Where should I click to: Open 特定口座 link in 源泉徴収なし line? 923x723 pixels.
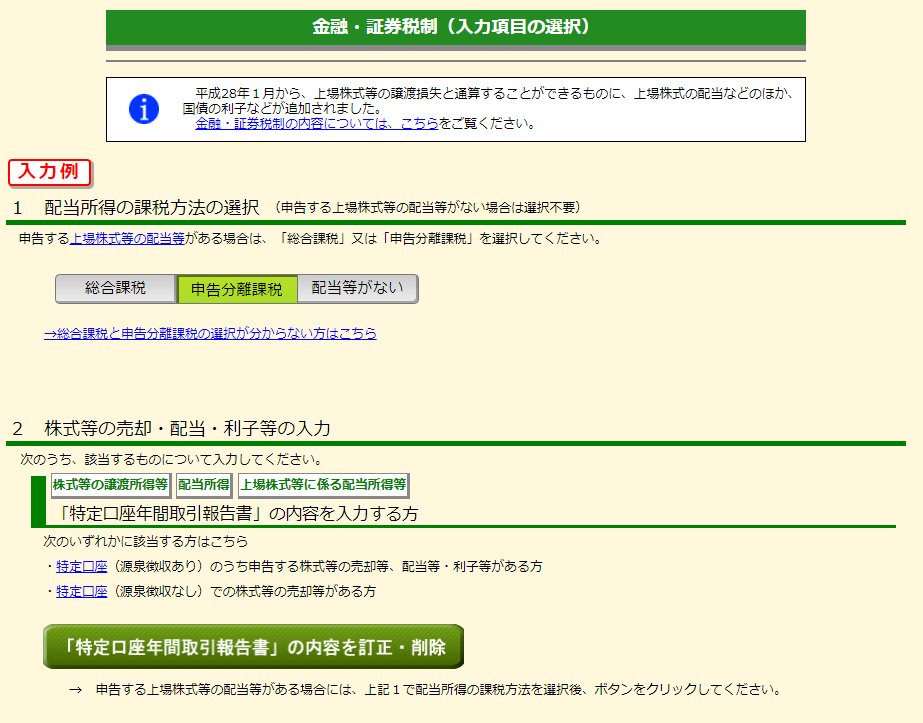[82, 591]
